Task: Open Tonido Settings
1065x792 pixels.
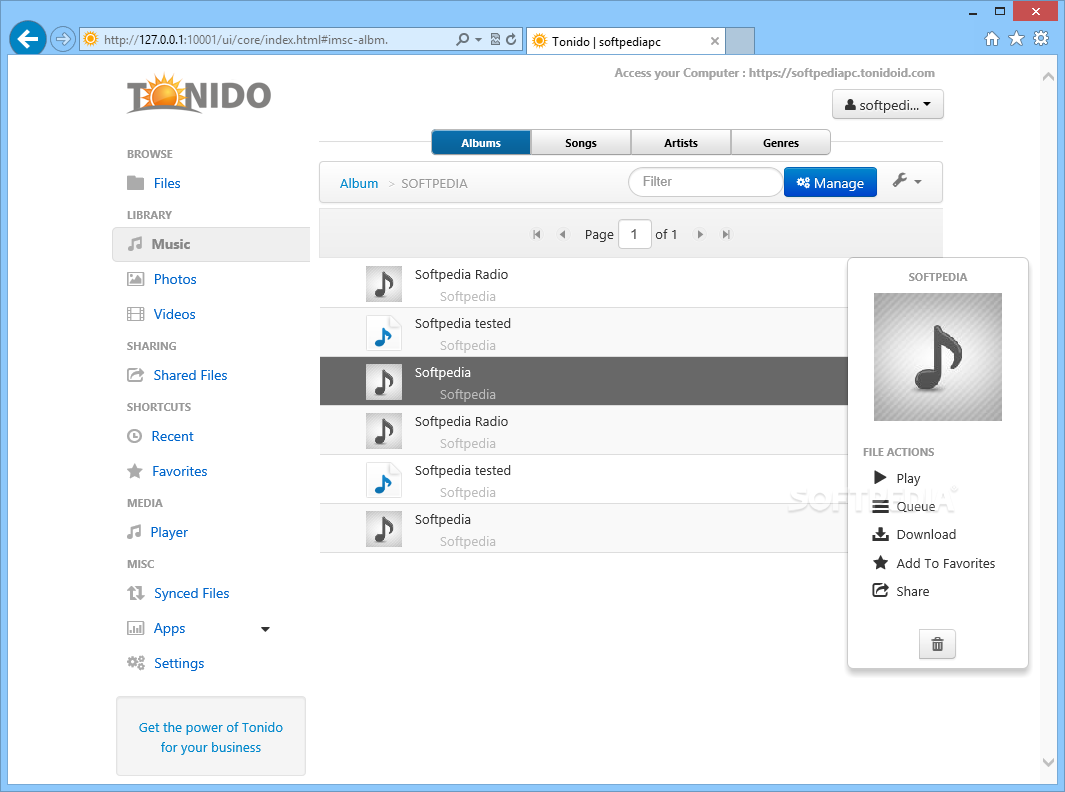Action: pos(179,664)
